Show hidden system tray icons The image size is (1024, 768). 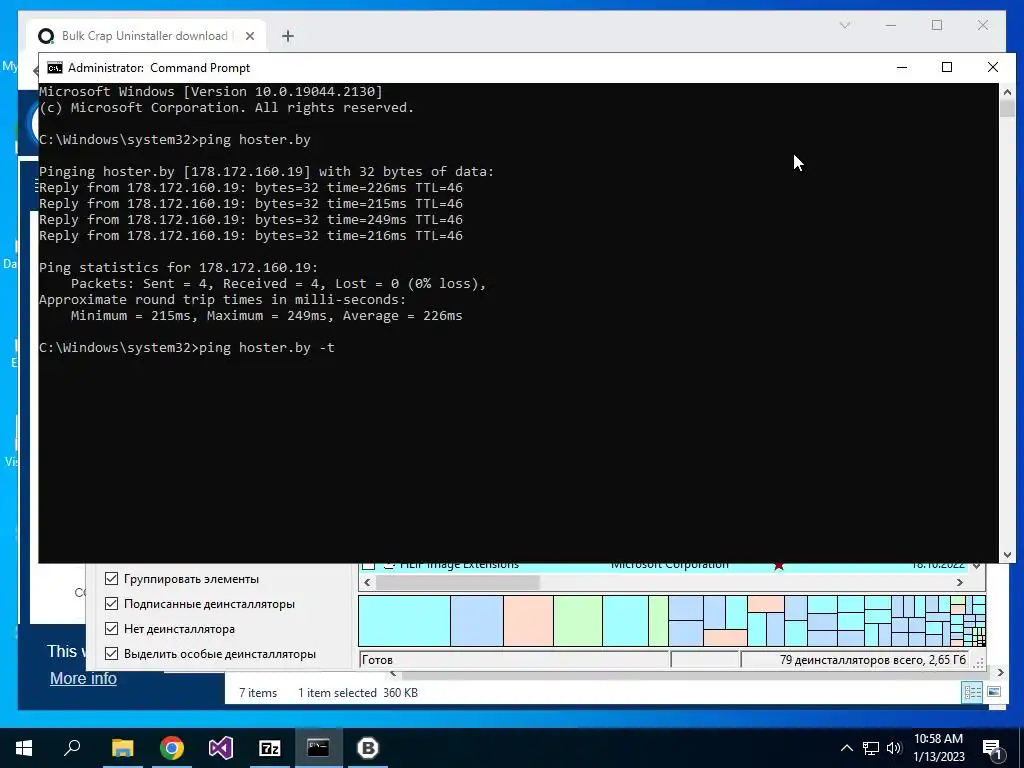[846, 748]
